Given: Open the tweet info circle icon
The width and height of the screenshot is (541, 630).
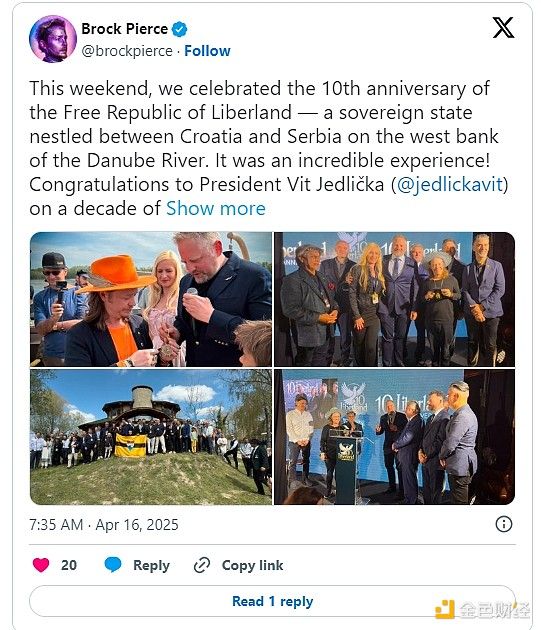Looking at the screenshot, I should (504, 524).
